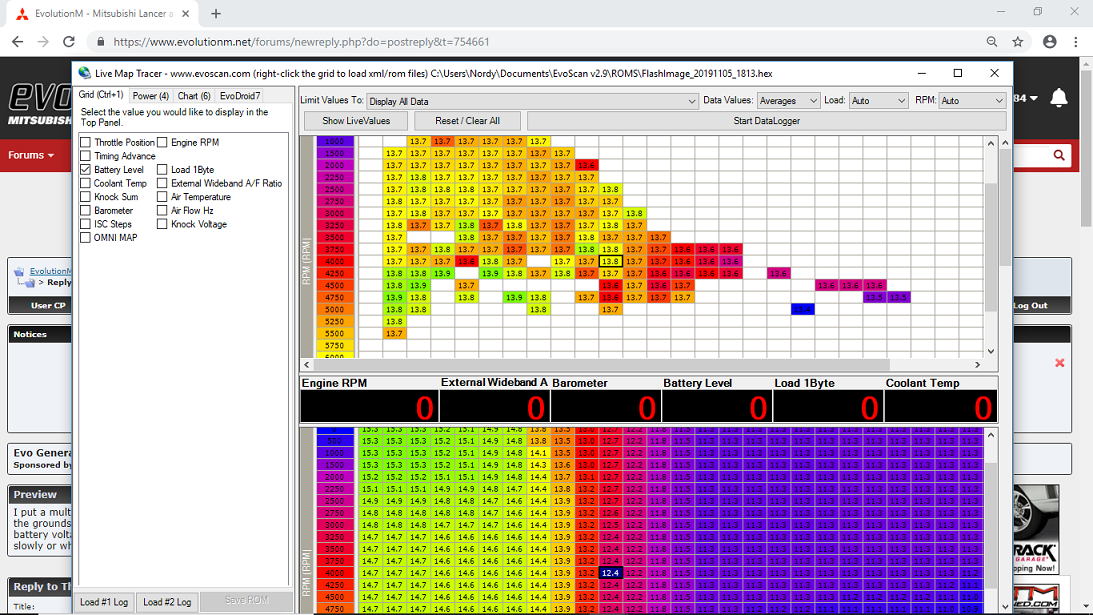Click the browser reload page icon
Screen dimensions: 1093x615
[x=69, y=42]
